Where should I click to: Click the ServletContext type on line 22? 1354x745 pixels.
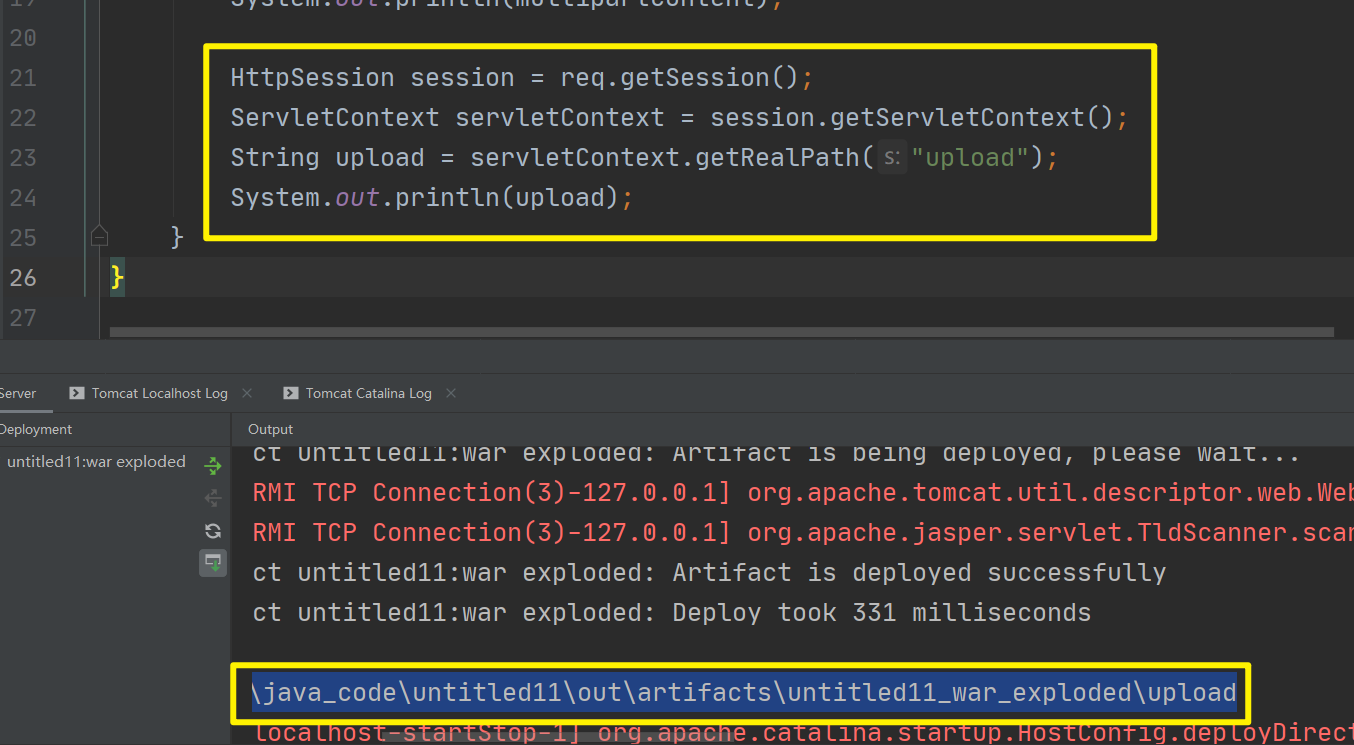[x=334, y=118]
